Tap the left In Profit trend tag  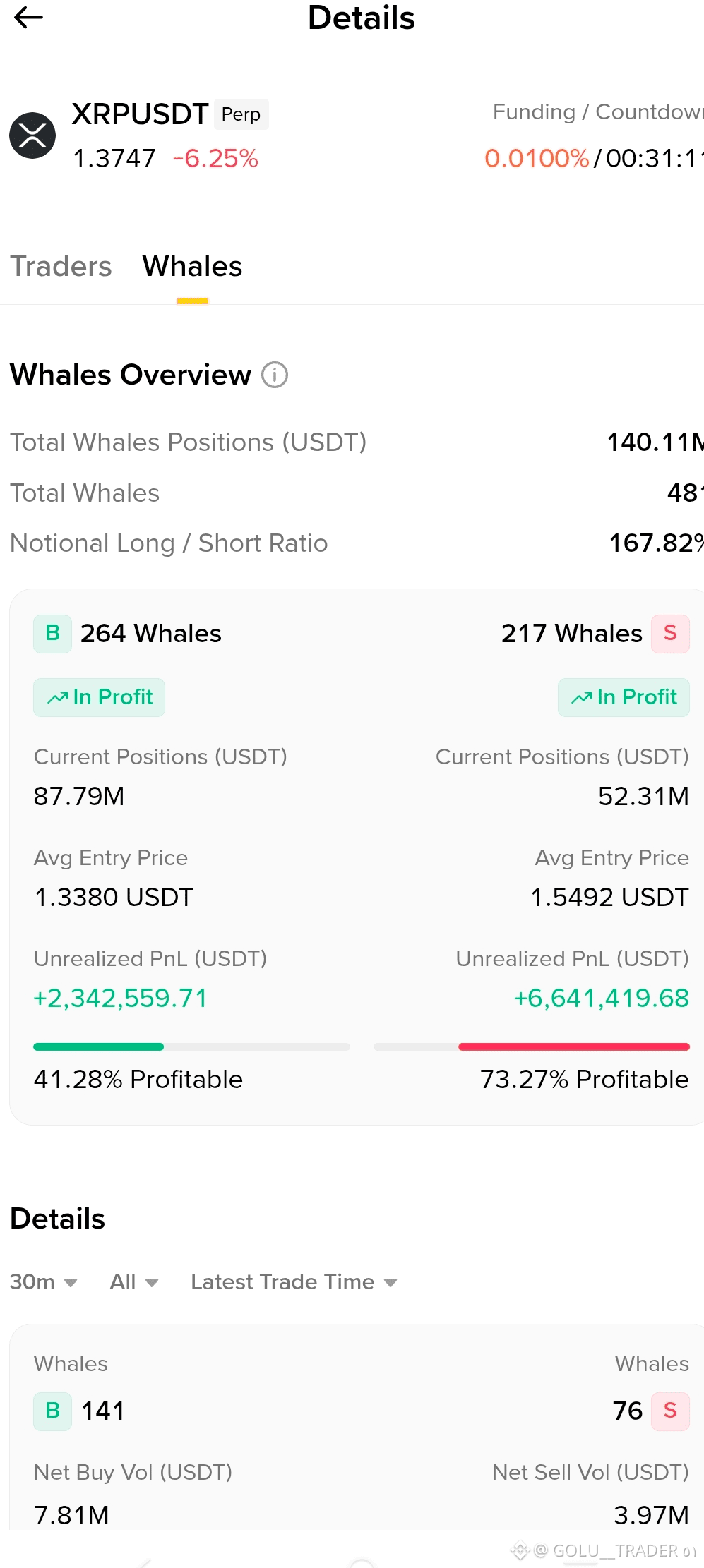[99, 697]
